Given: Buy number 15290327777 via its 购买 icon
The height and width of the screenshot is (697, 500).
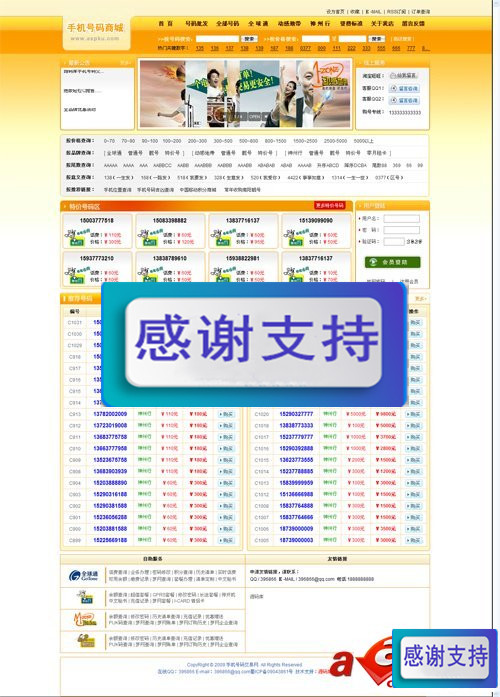Looking at the screenshot, I should click(x=413, y=414).
